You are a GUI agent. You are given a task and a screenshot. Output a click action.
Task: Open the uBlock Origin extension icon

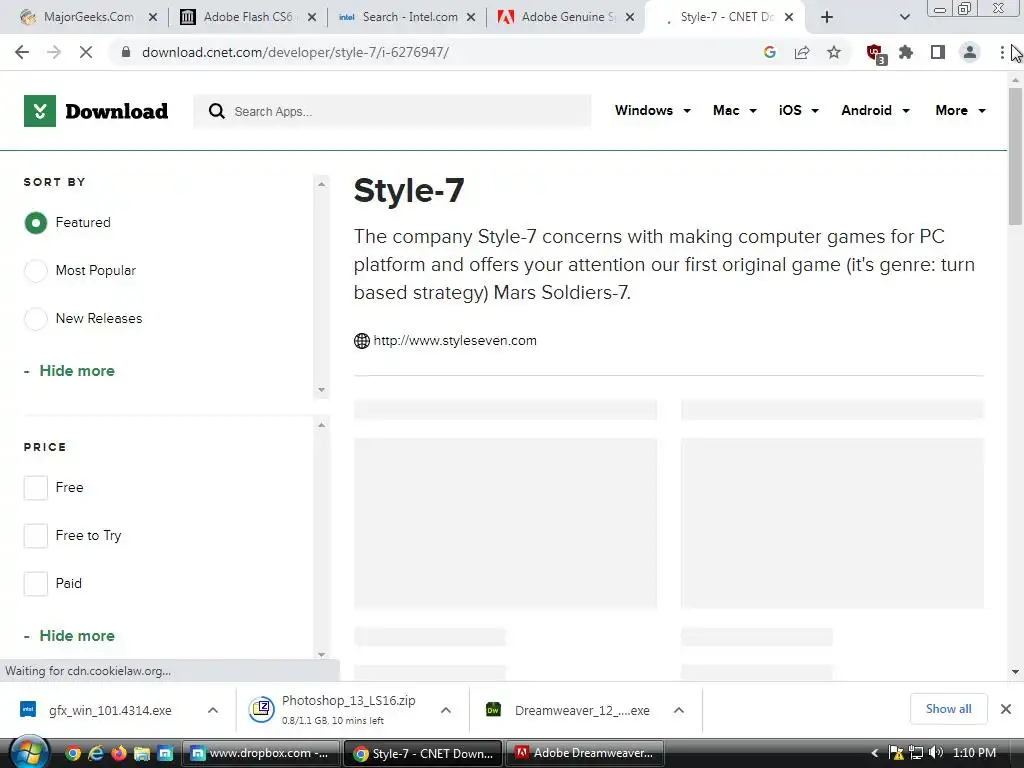click(x=875, y=53)
